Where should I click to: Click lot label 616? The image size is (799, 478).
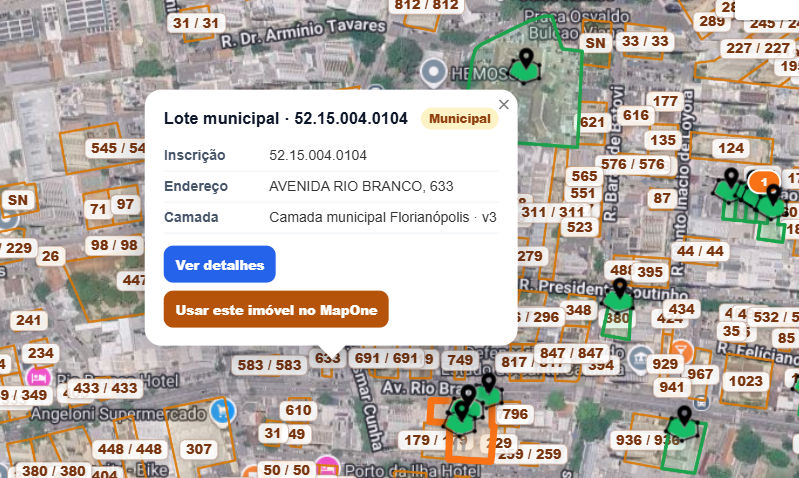coord(636,115)
